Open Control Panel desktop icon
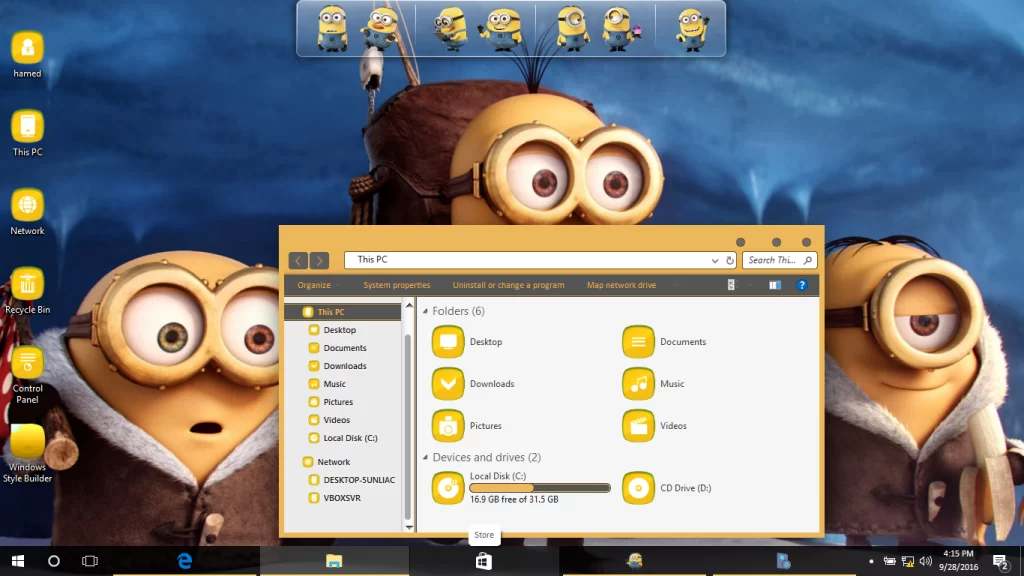The height and width of the screenshot is (576, 1024). point(27,363)
